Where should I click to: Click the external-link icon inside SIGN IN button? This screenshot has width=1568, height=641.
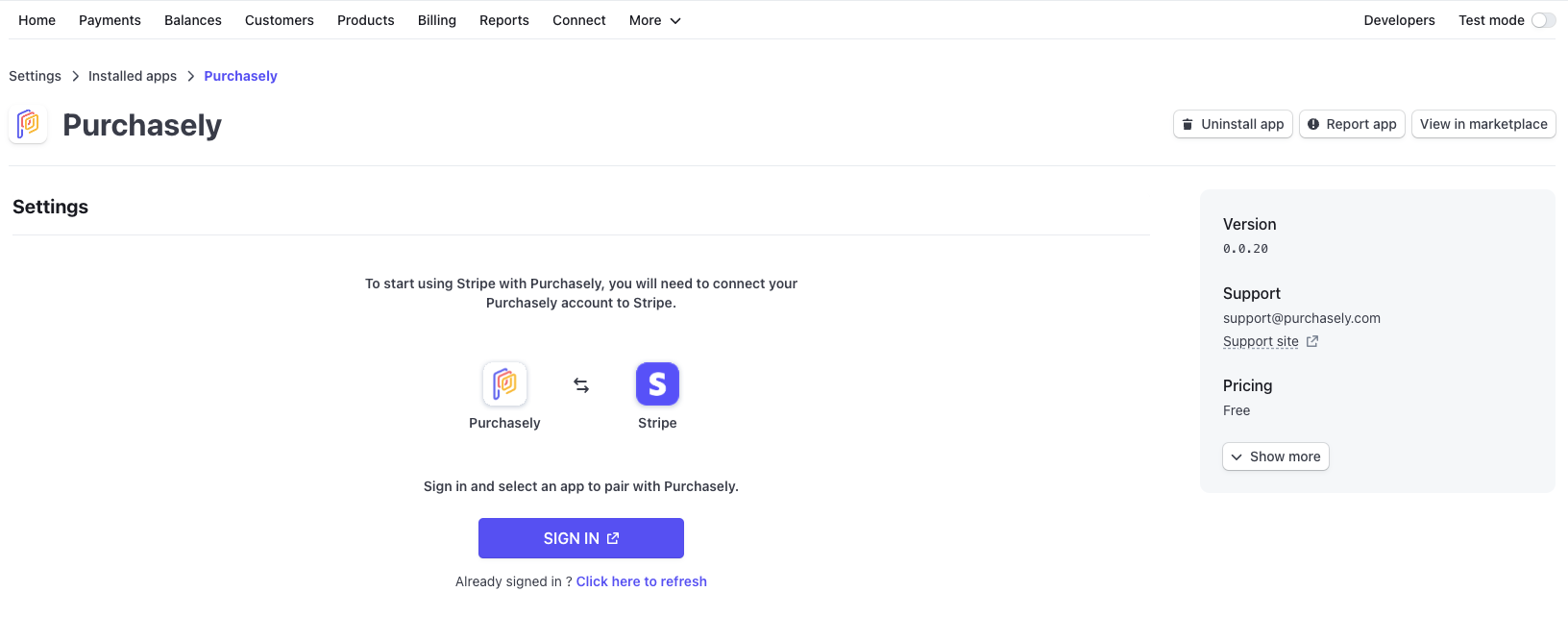pos(613,538)
